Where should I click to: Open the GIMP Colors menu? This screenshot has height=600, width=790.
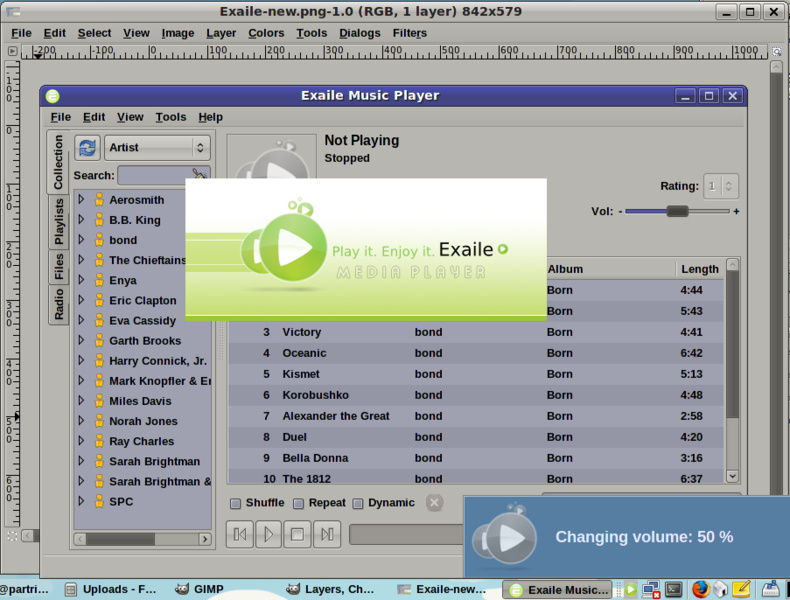pyautogui.click(x=266, y=33)
